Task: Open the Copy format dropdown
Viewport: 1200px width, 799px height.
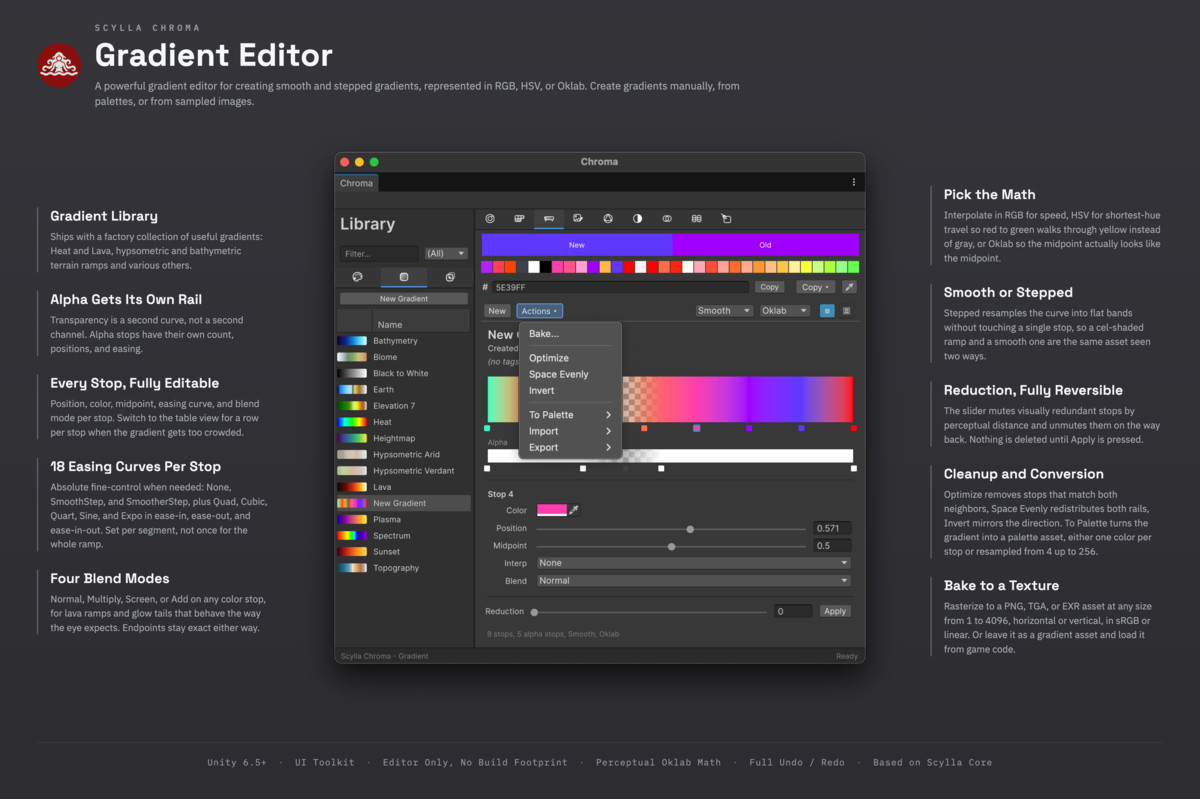Action: [815, 287]
